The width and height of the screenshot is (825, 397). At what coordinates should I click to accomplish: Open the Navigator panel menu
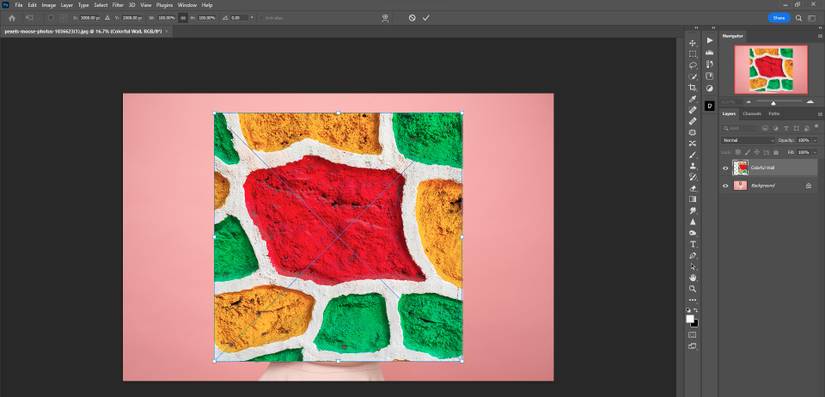(820, 36)
